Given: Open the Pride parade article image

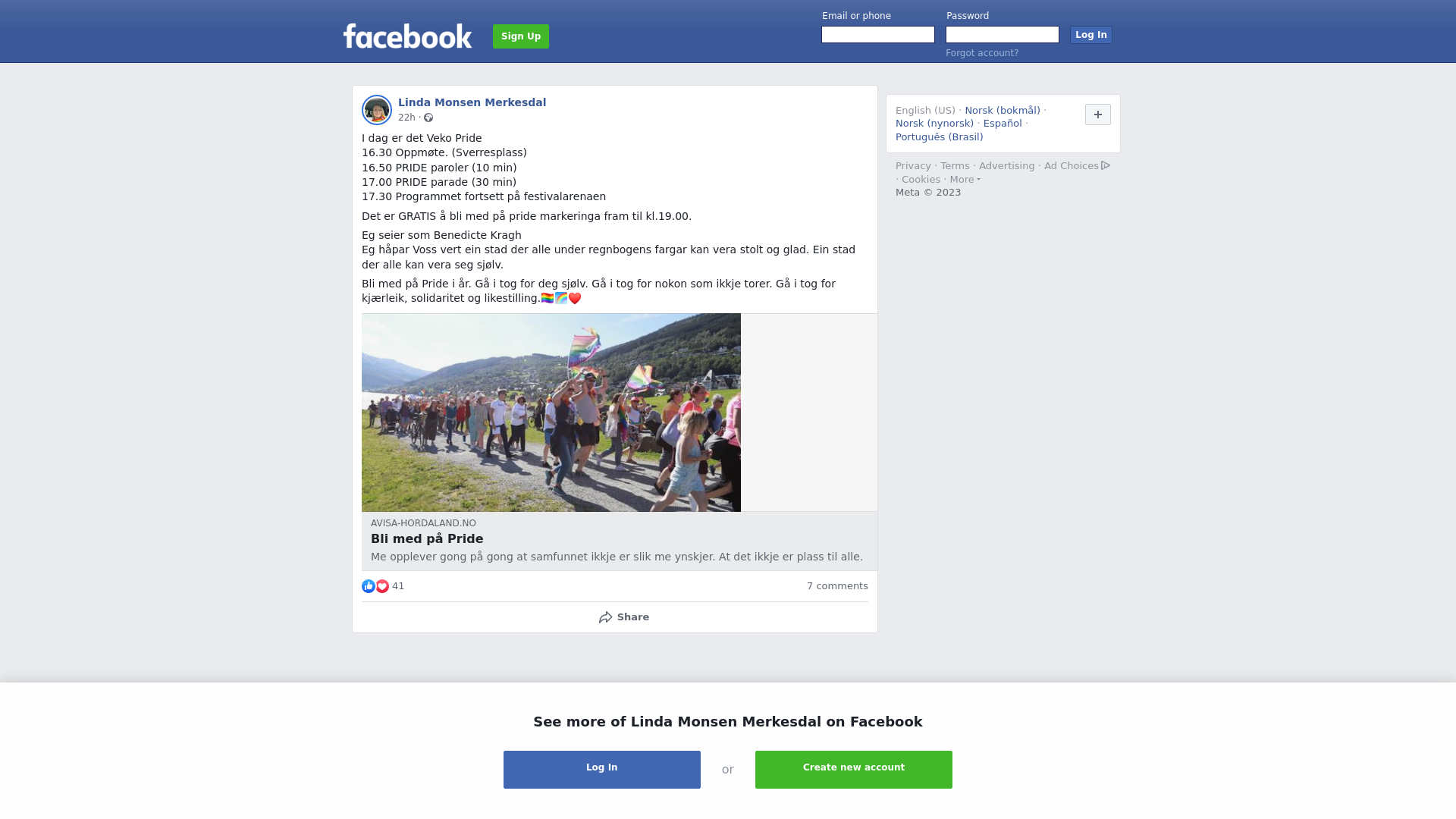Looking at the screenshot, I should pos(551,413).
